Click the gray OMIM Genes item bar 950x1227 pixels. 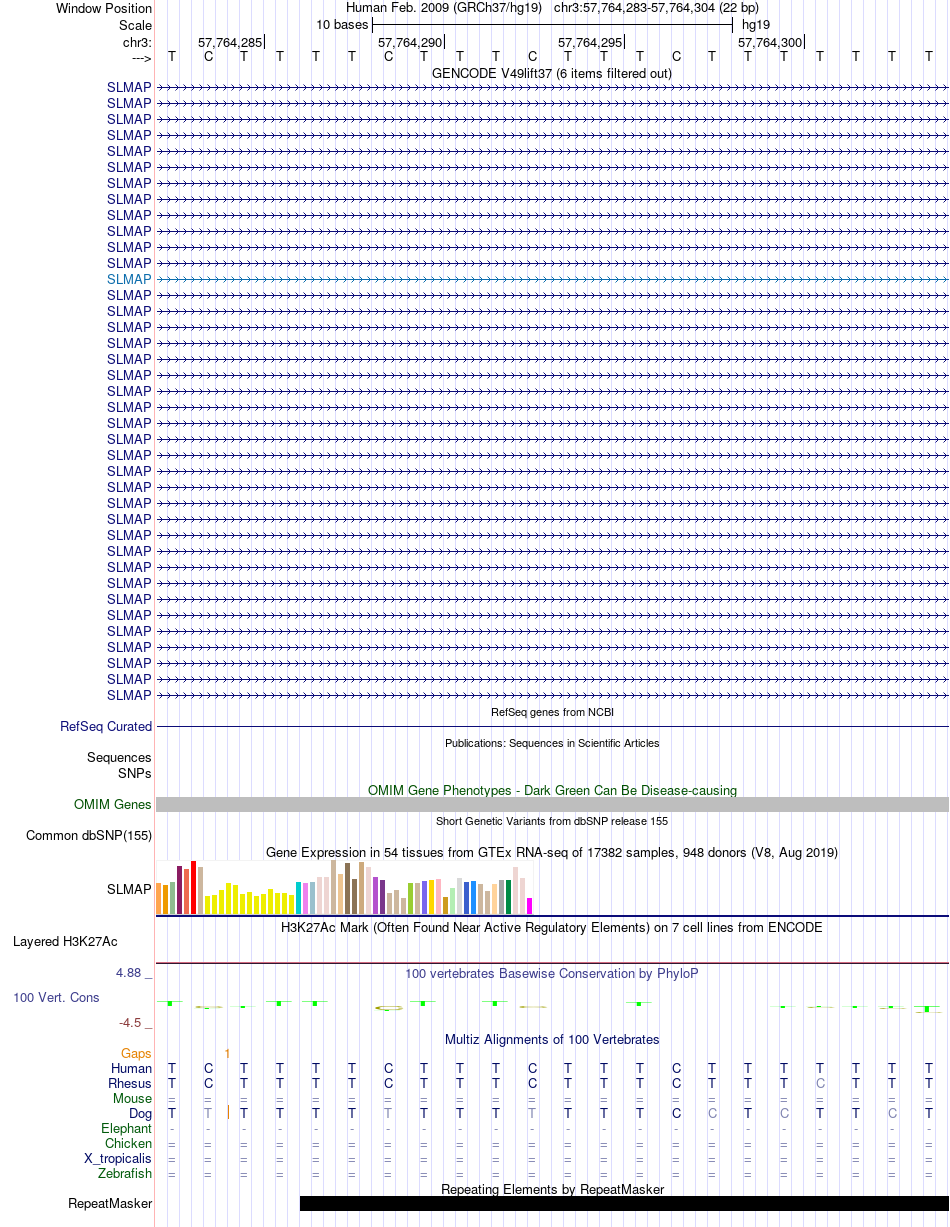click(x=552, y=805)
